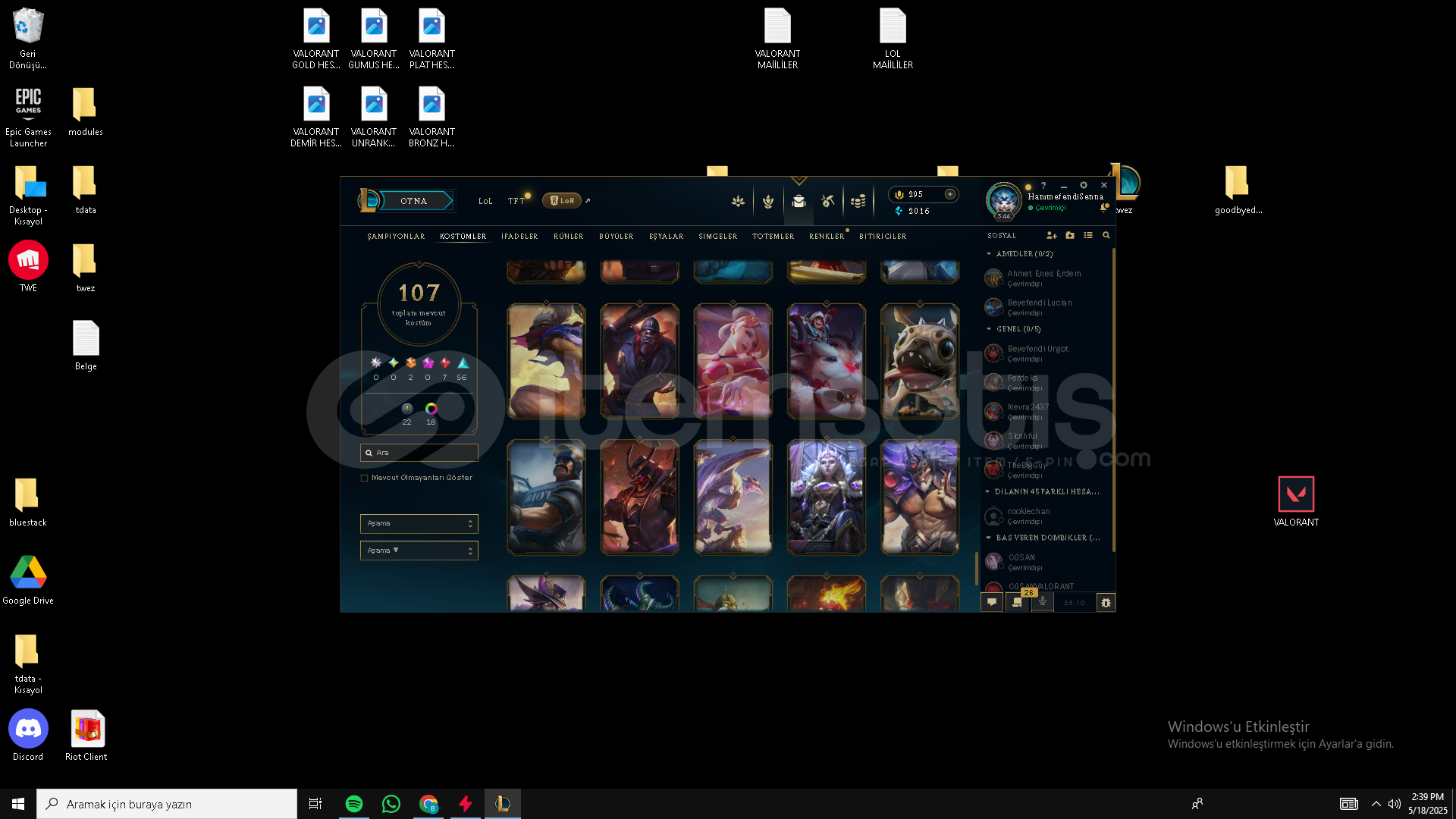Click the OYNA play button
The image size is (1456, 819).
tap(416, 201)
